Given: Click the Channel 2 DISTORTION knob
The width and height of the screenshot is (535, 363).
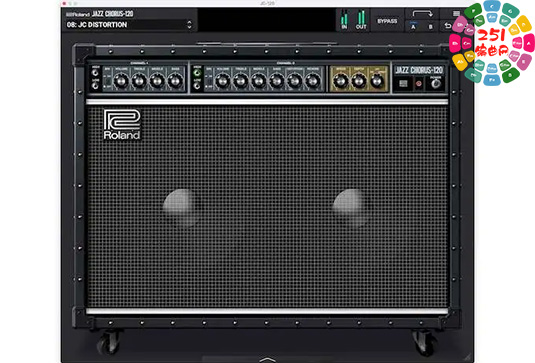Looking at the screenshot, I should pyautogui.click(x=294, y=81).
